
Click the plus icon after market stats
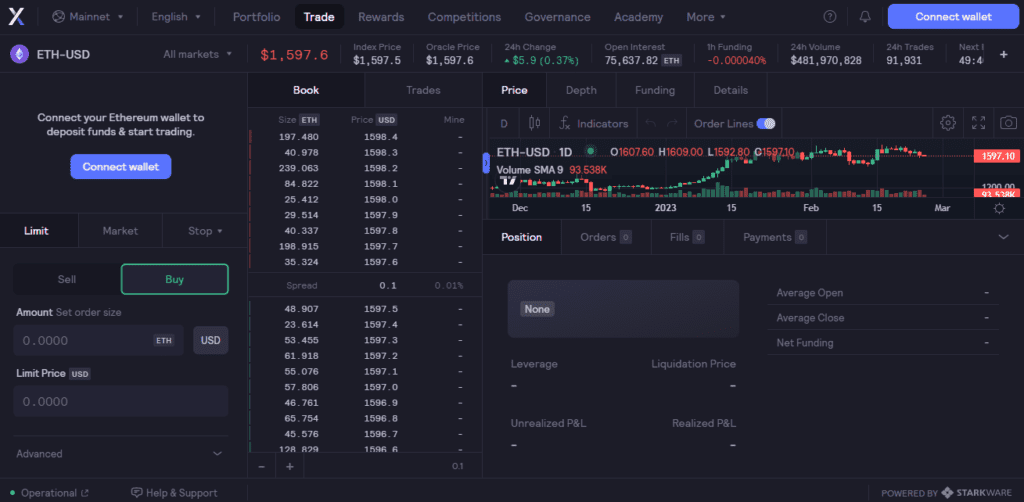pos(1004,54)
